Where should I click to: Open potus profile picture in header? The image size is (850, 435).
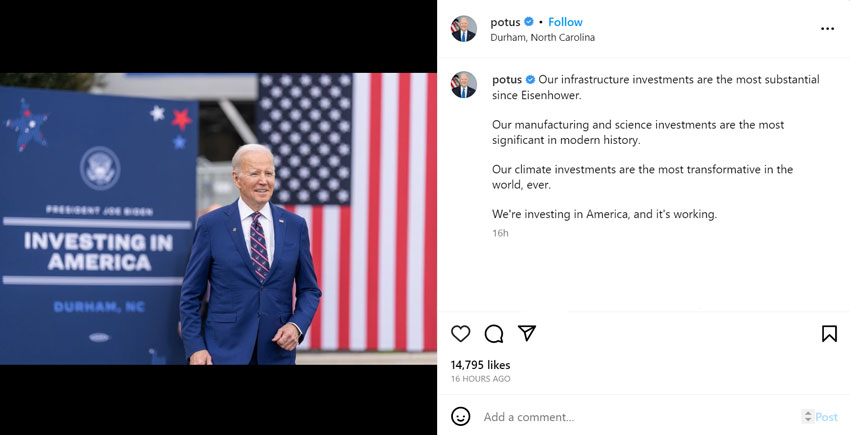point(464,29)
